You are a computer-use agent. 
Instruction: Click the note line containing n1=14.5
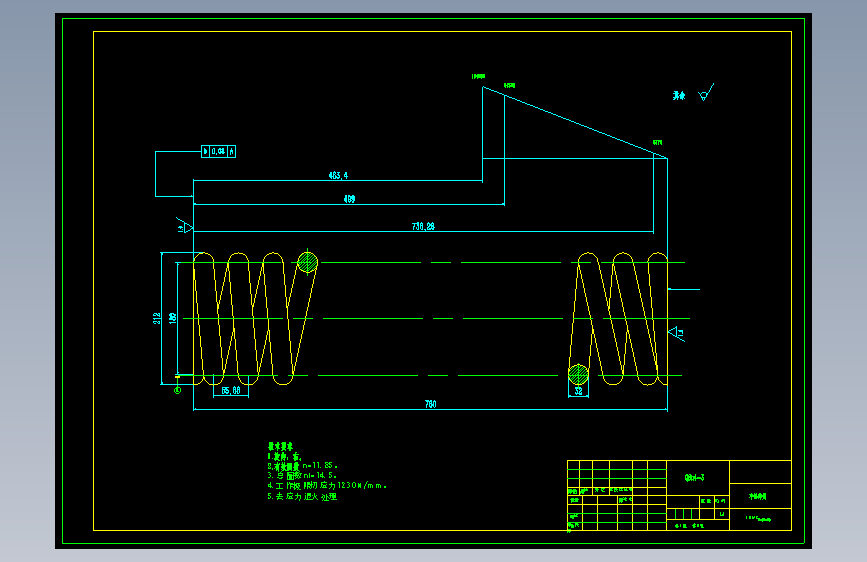pos(302,475)
